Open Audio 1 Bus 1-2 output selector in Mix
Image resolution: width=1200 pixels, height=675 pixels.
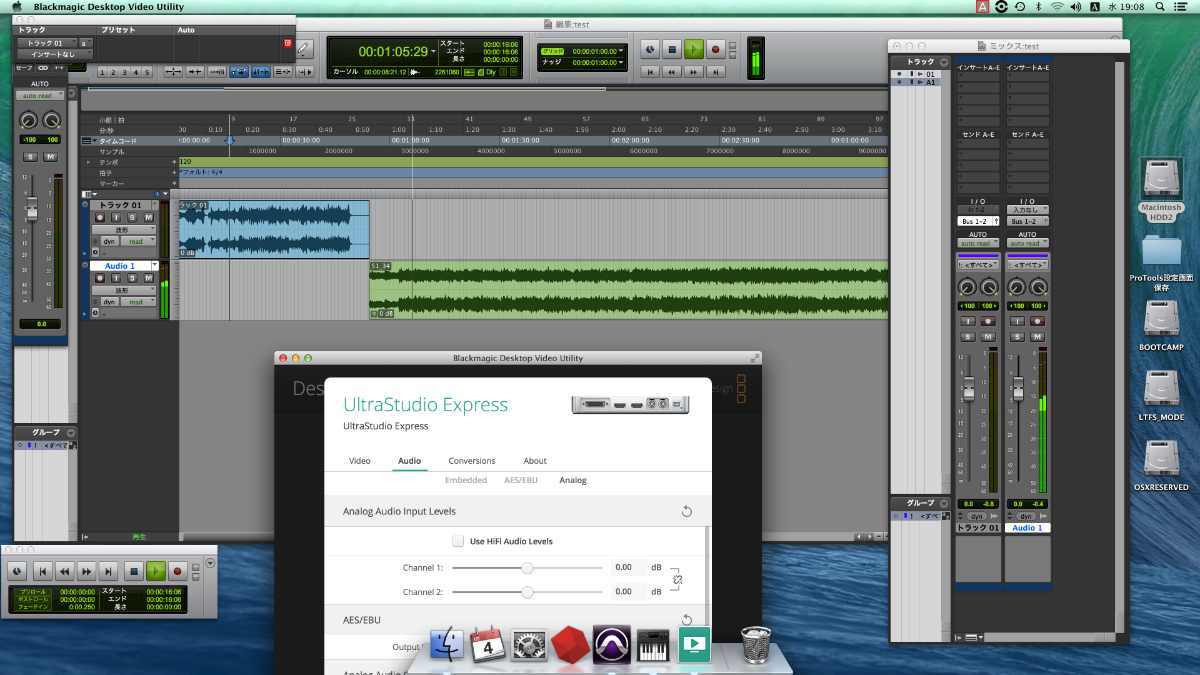(1027, 221)
